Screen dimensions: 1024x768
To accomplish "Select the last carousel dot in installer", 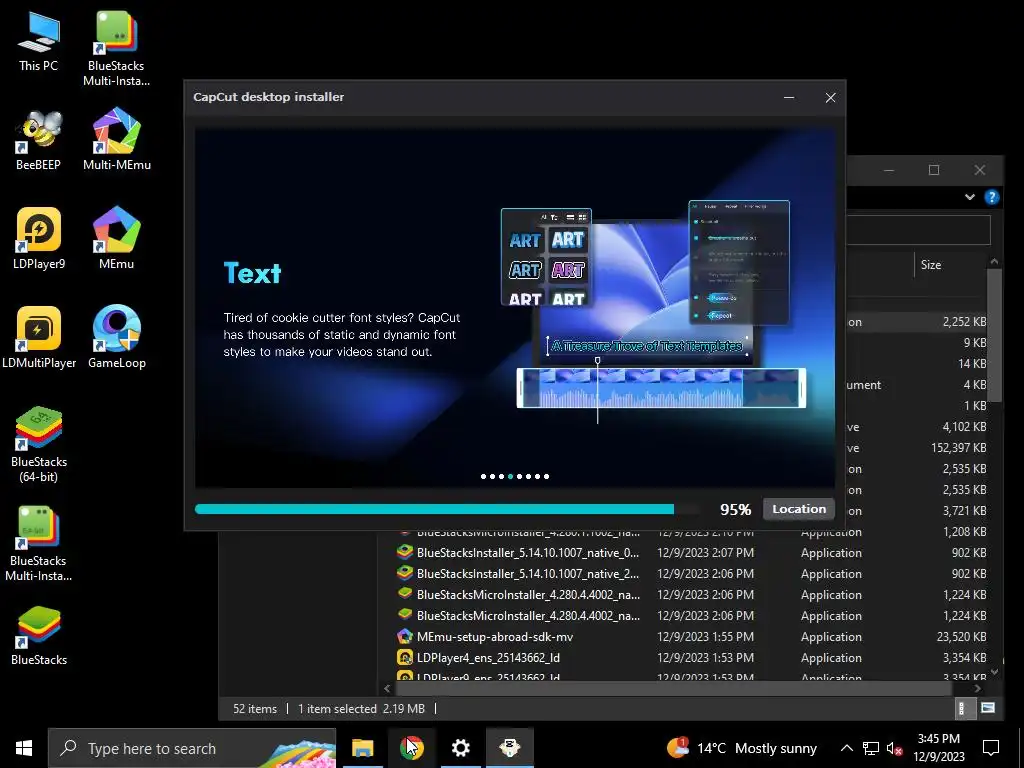I will (546, 476).
